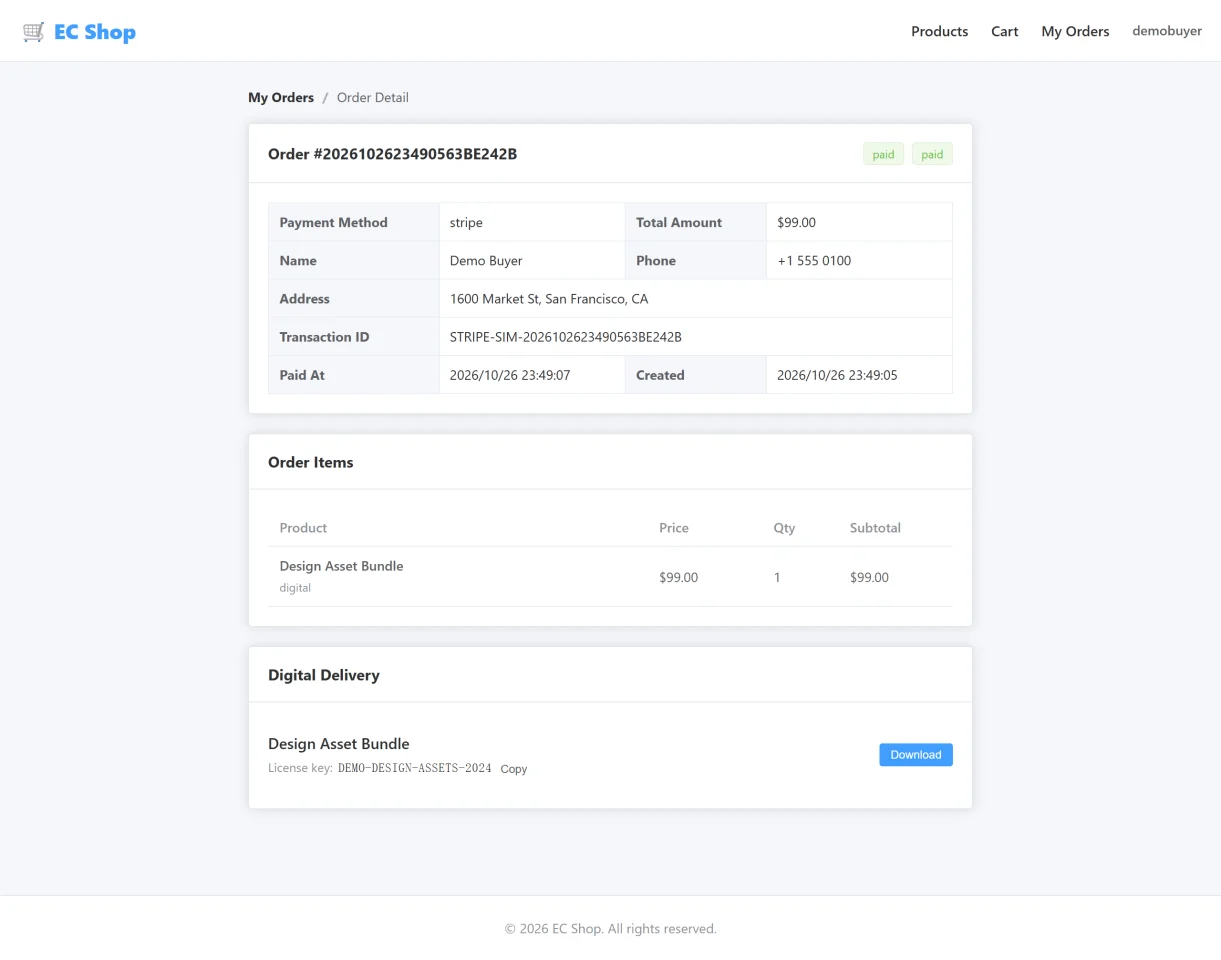This screenshot has height=960, width=1221.
Task: Click the Product column header
Action: (x=303, y=527)
